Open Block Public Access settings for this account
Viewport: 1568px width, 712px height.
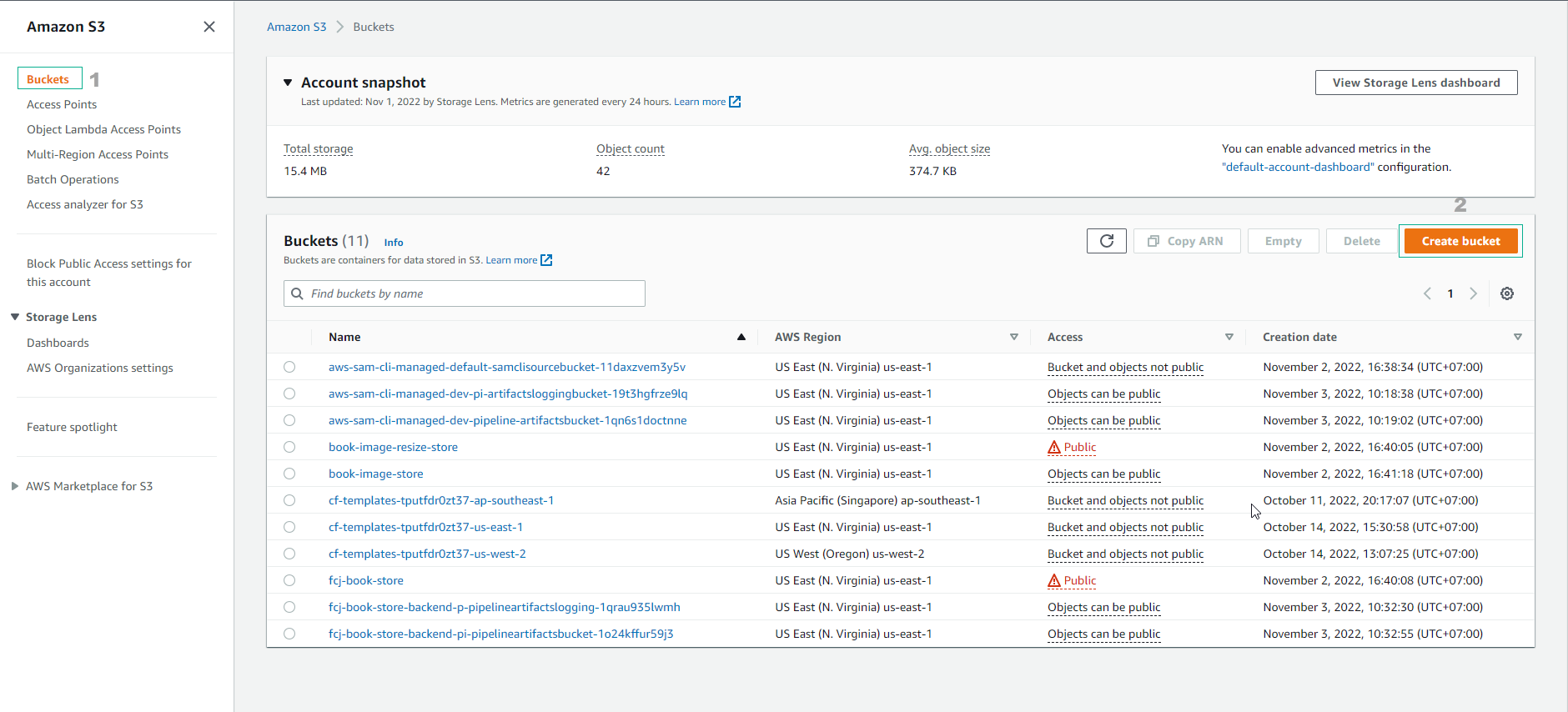click(109, 273)
